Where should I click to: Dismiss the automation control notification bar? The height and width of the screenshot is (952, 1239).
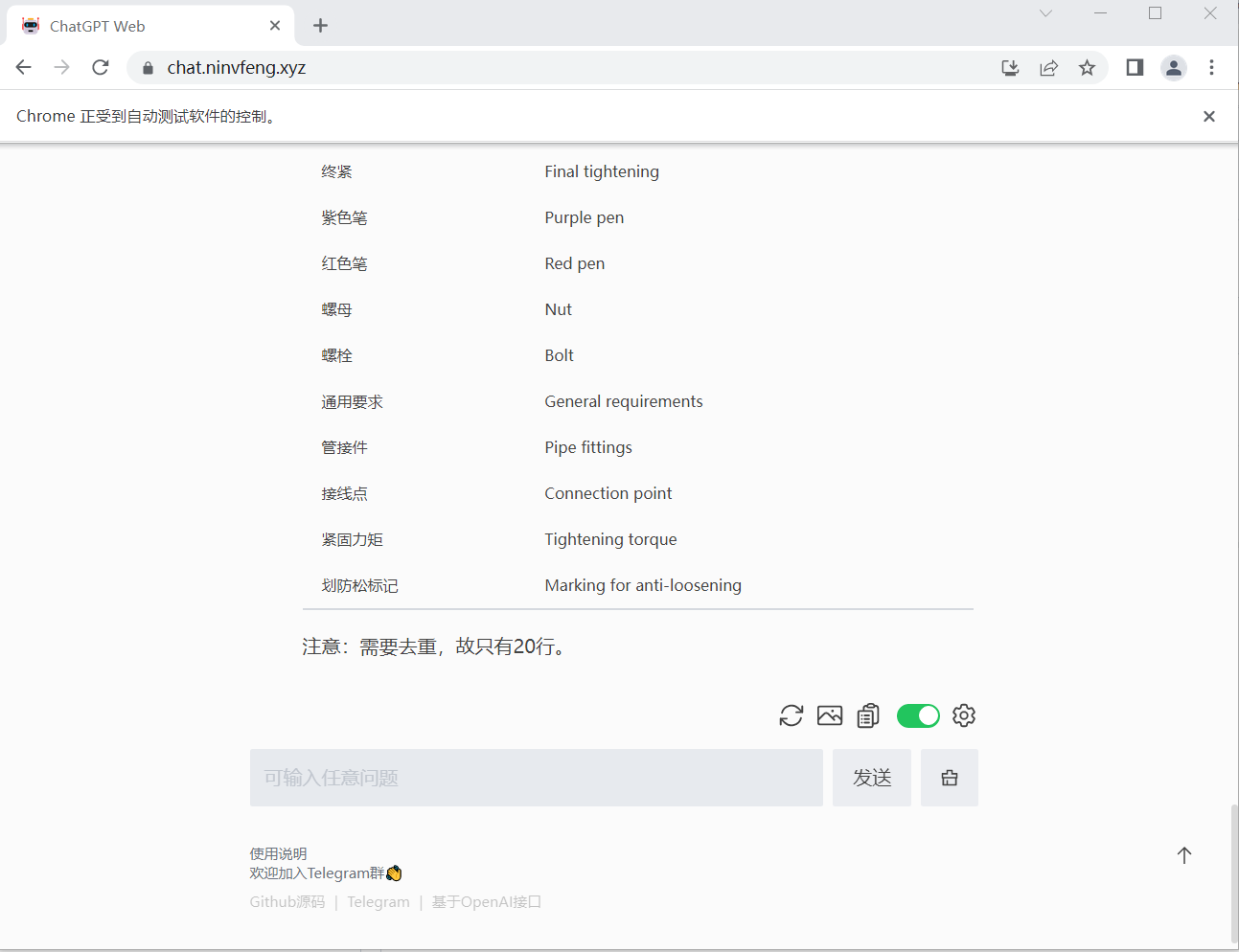point(1208,116)
